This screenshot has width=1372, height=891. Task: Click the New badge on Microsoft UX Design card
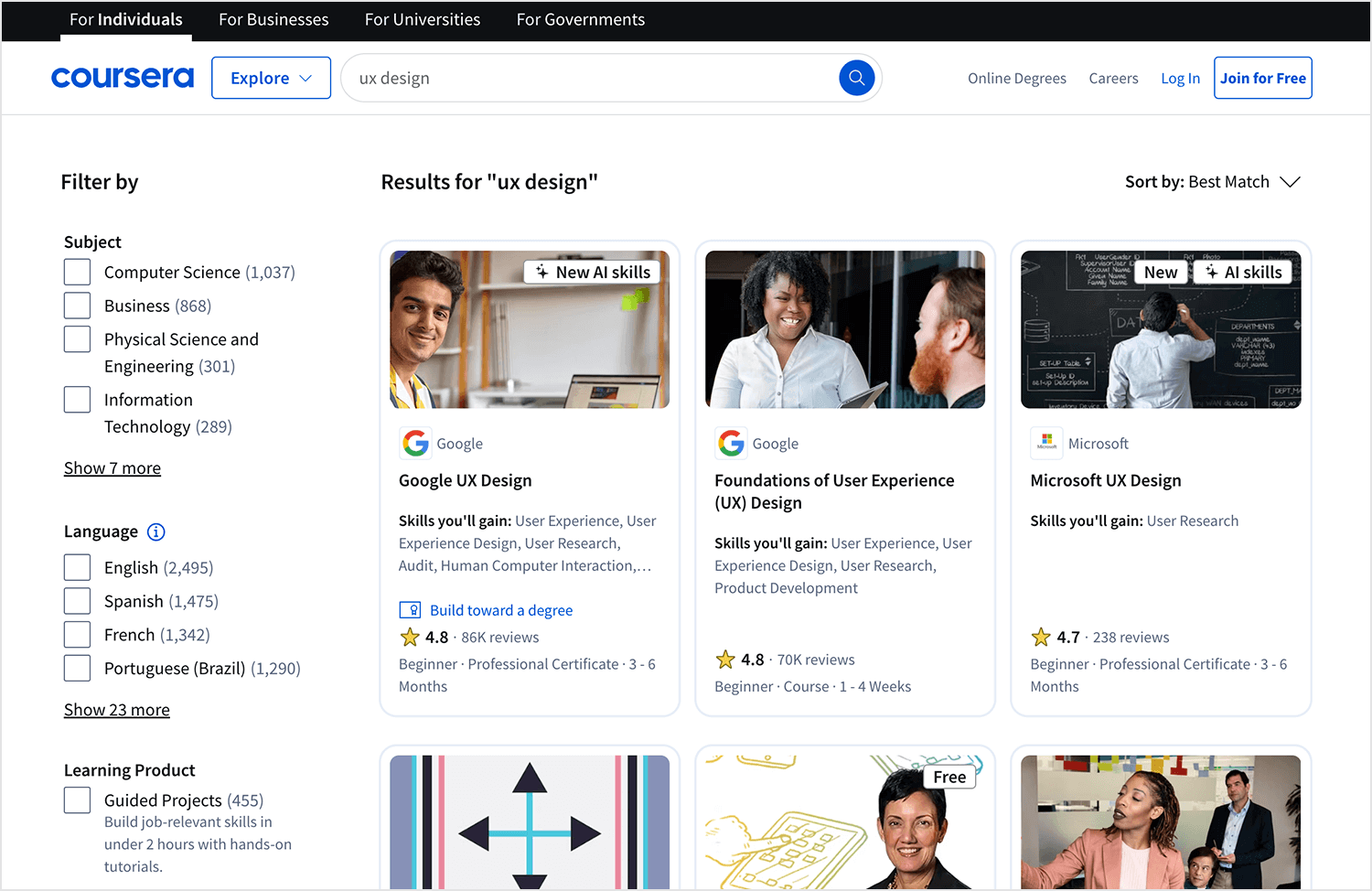pos(1161,272)
